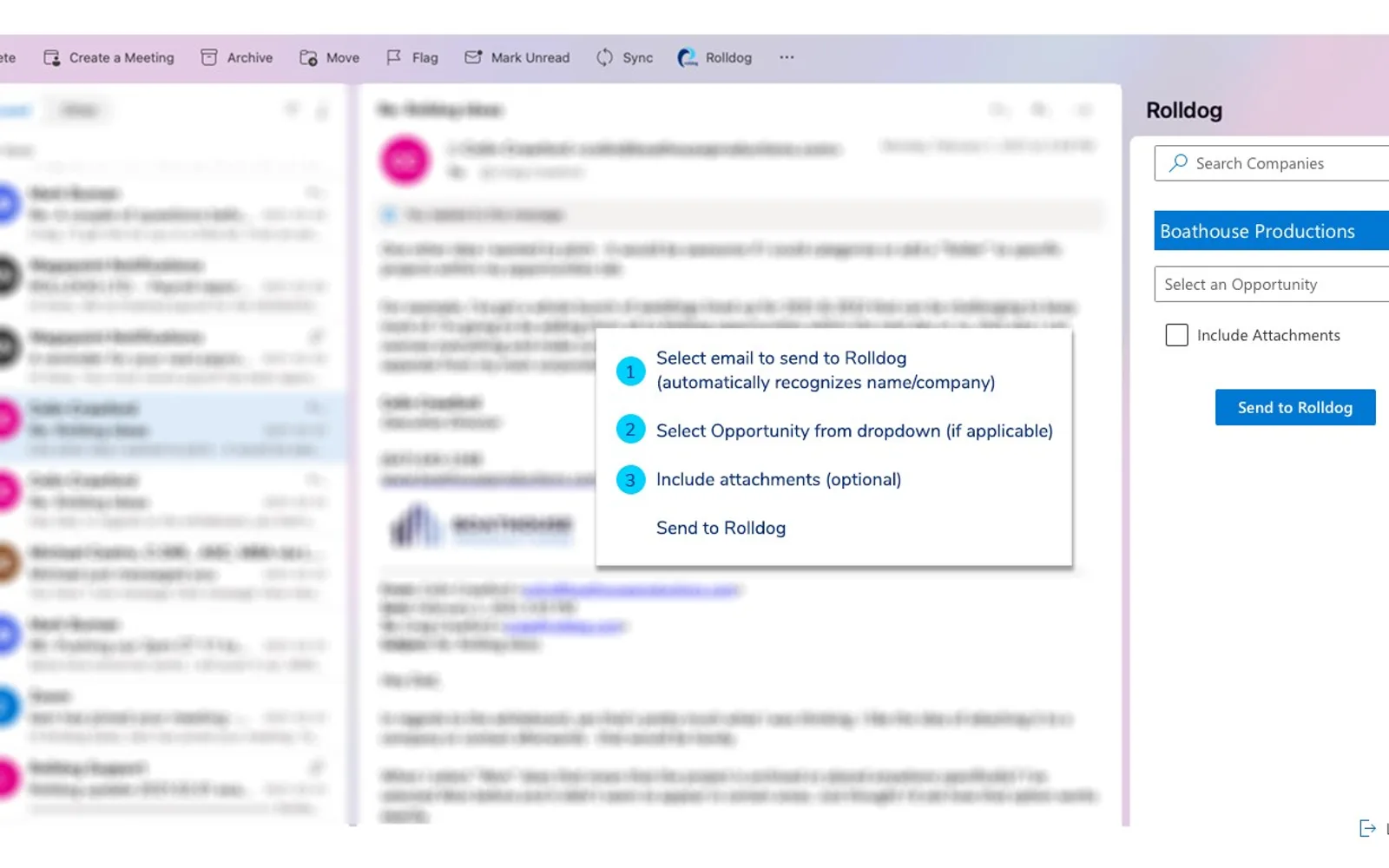Click the sign-out icon at panel bottom
The image size is (1389, 868).
click(1367, 829)
